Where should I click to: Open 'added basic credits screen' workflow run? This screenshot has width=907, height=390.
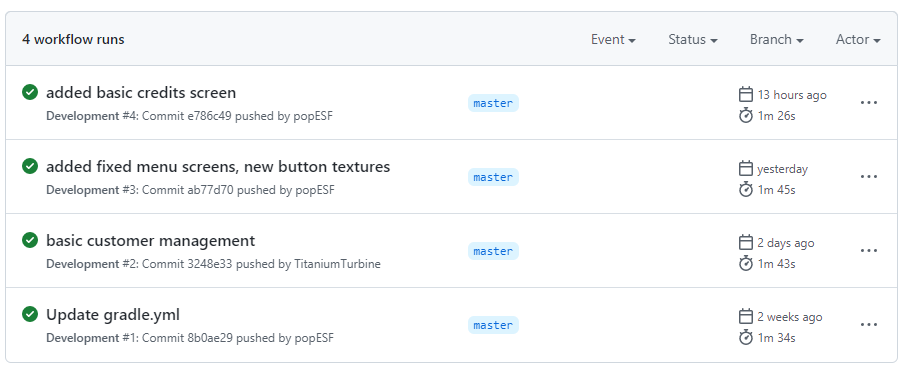(141, 93)
